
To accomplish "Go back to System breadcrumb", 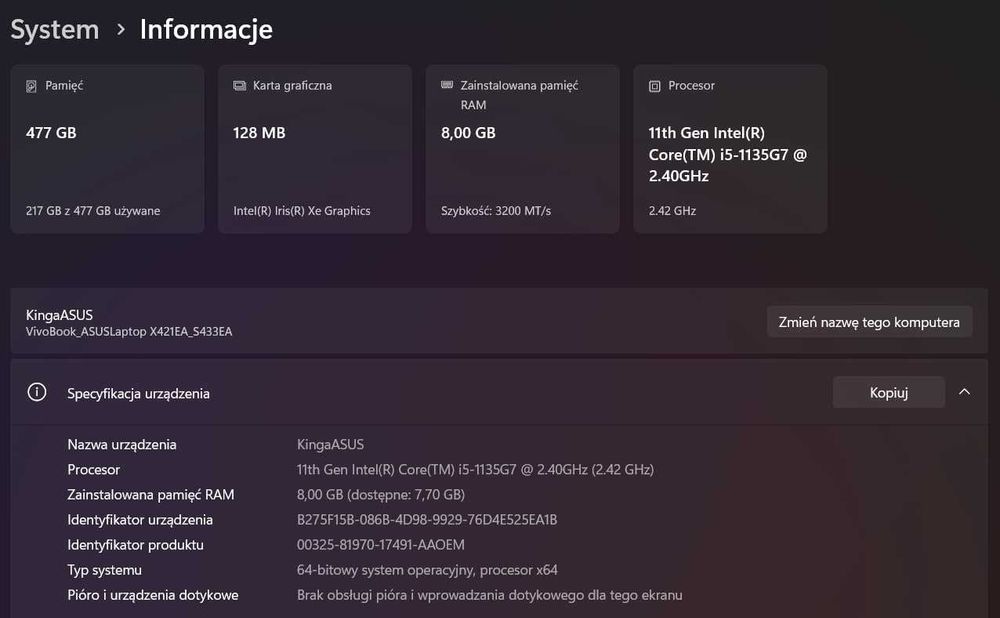I will coord(55,30).
